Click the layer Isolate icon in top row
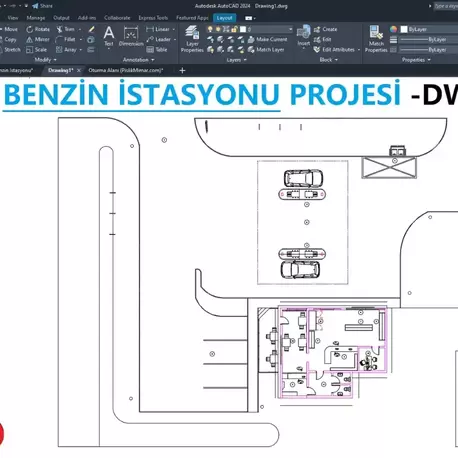This screenshot has width=458, height=458. tap(220, 40)
